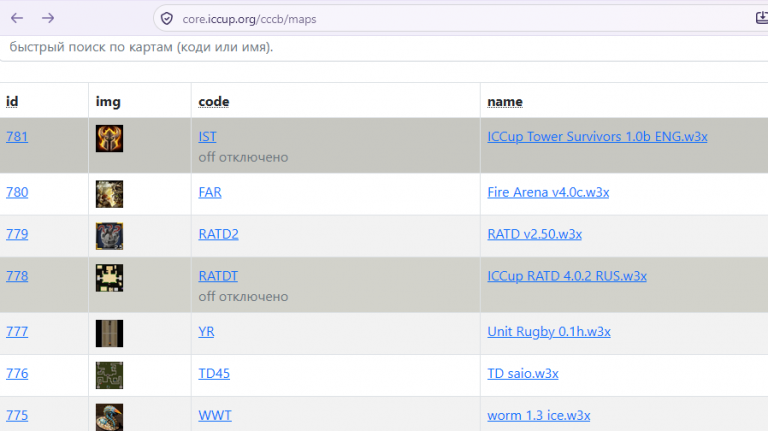Click the helmet thumbnail for the IST map
This screenshot has width=768, height=431.
[x=109, y=139]
